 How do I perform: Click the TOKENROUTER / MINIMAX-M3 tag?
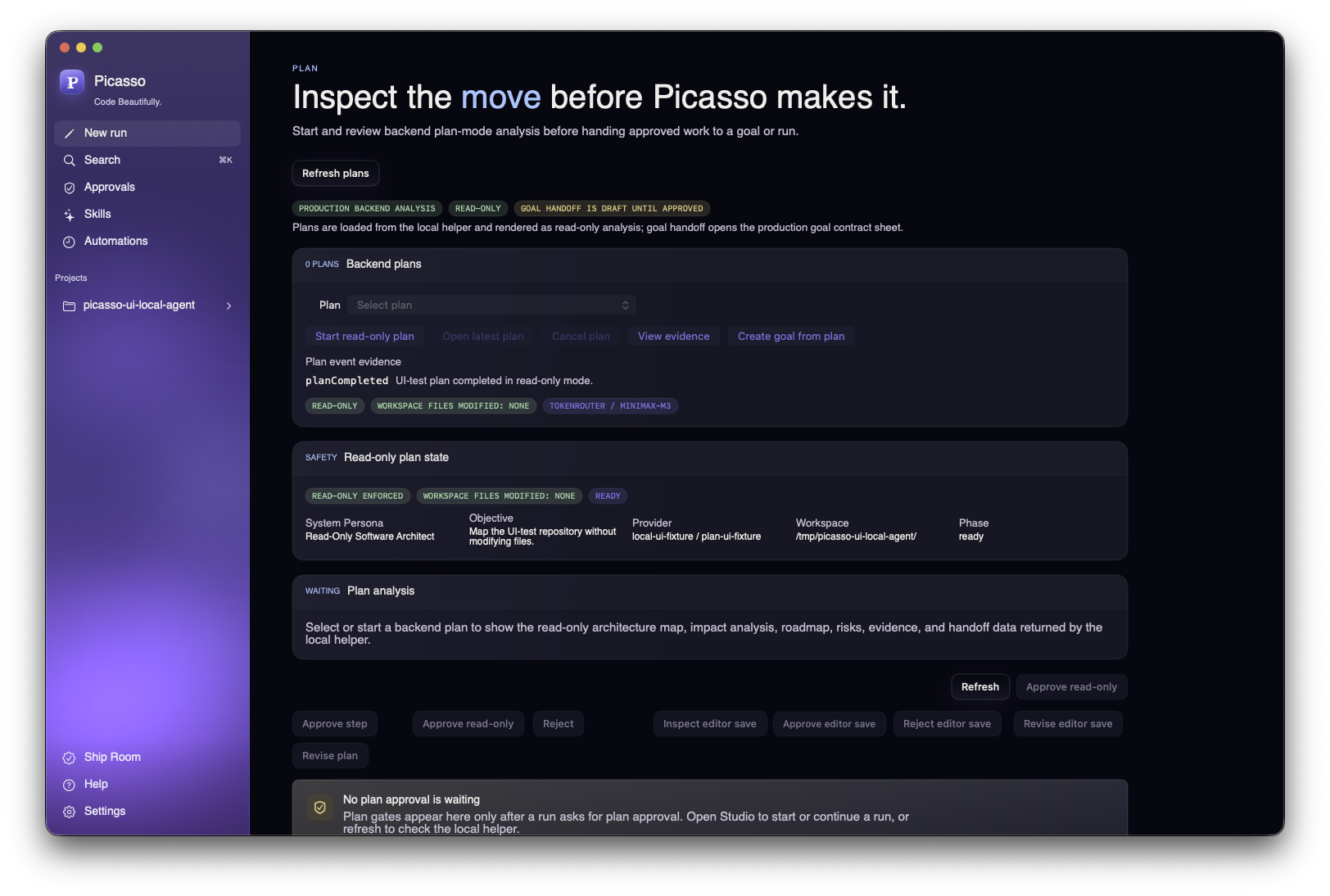point(610,405)
